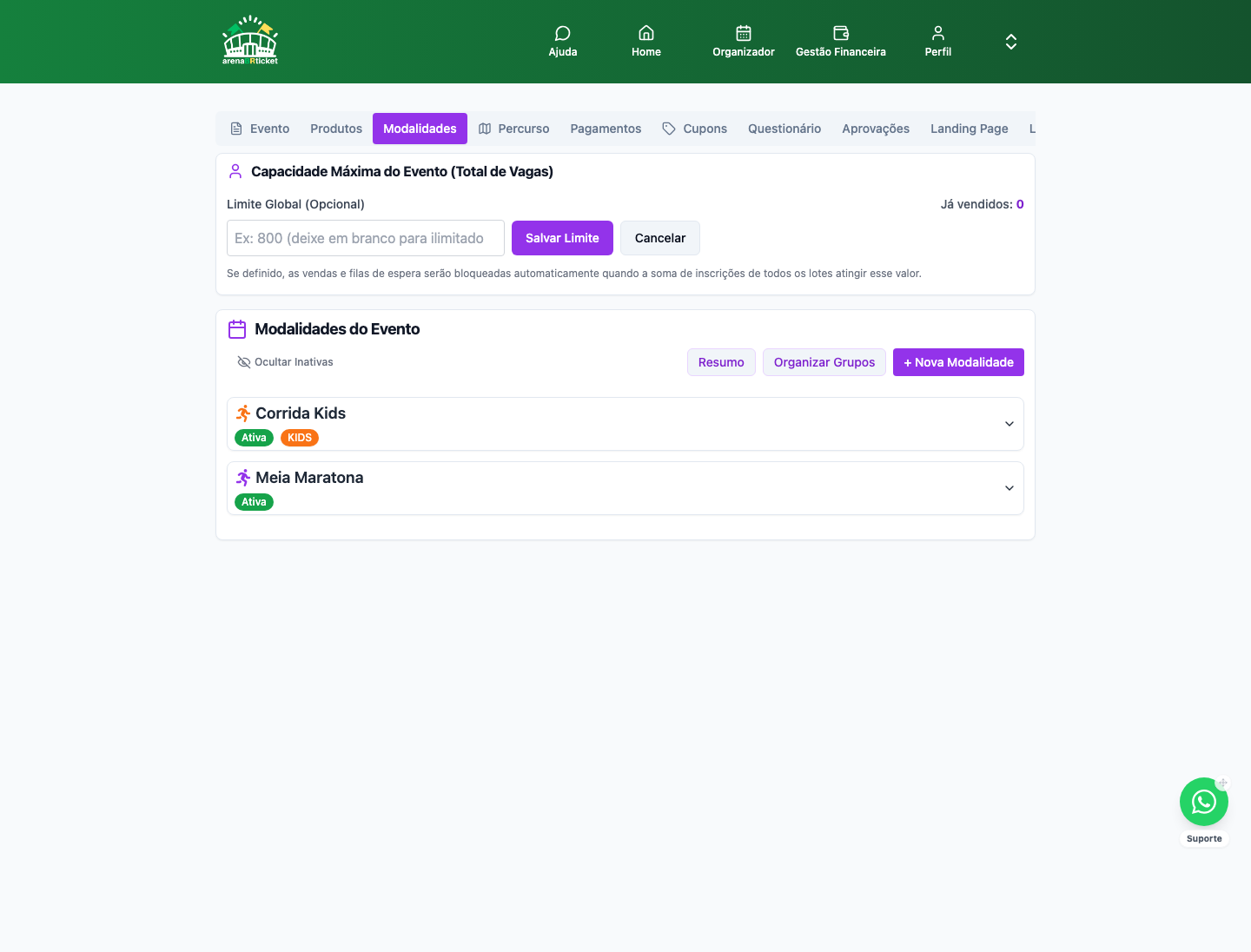Expand the header up-down chevron selector
This screenshot has height=952, width=1251.
pyautogui.click(x=1011, y=42)
